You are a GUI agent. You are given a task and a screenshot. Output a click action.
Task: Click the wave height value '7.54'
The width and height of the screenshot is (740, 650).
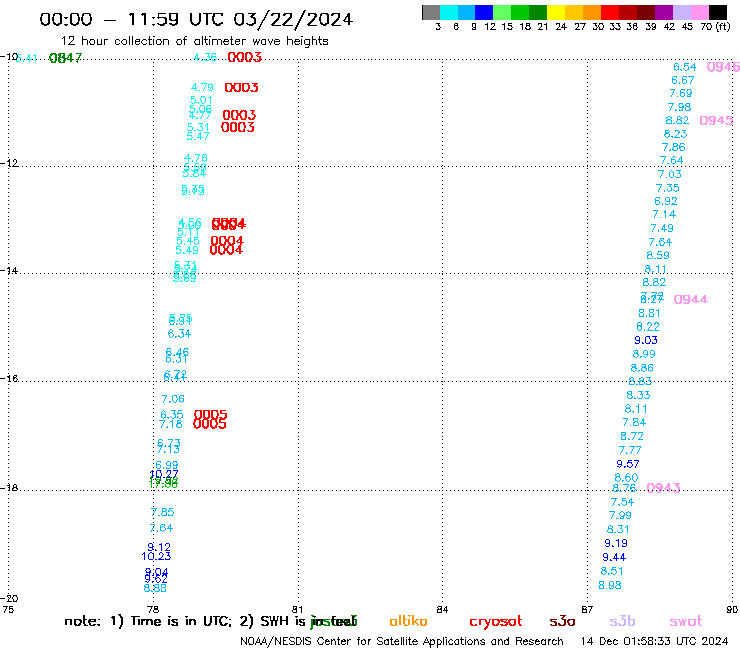[x=622, y=502]
